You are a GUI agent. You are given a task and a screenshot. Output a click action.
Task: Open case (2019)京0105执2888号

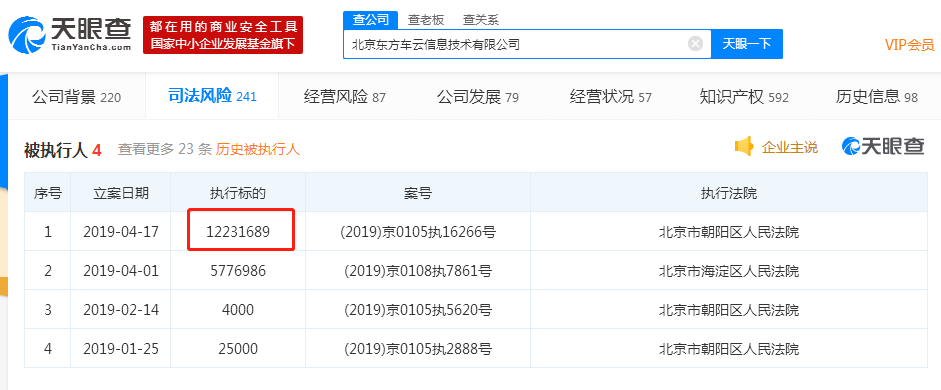tap(418, 349)
